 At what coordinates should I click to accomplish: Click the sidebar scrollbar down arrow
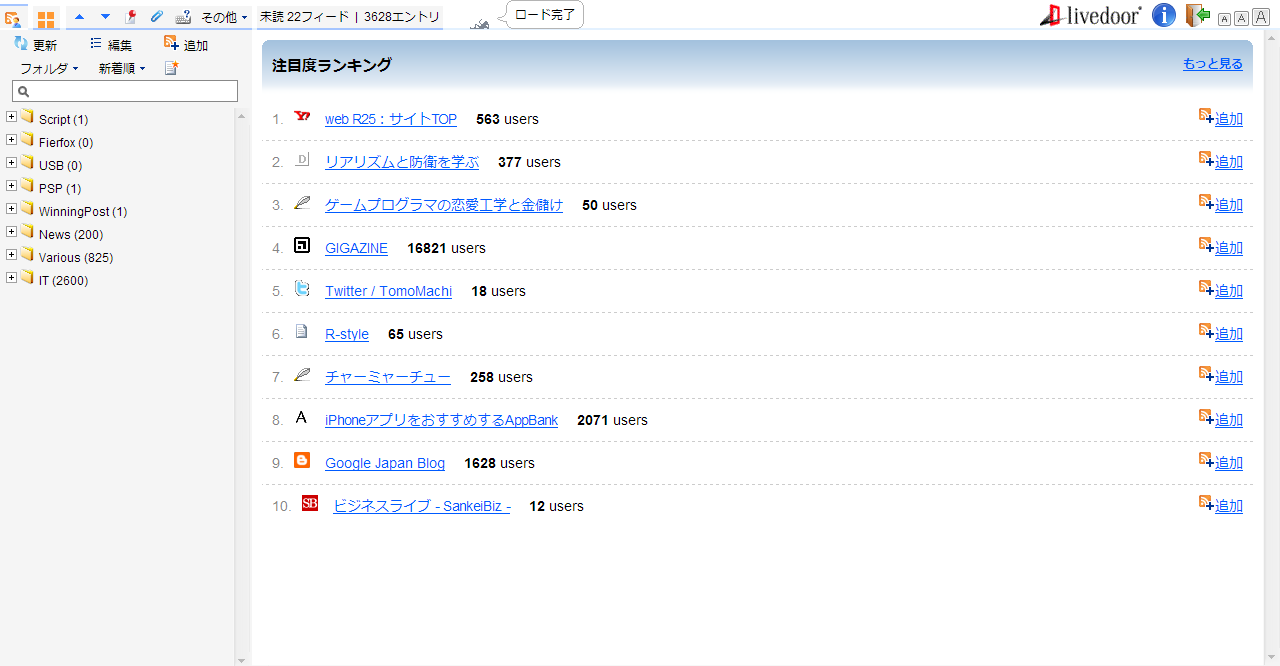click(241, 659)
